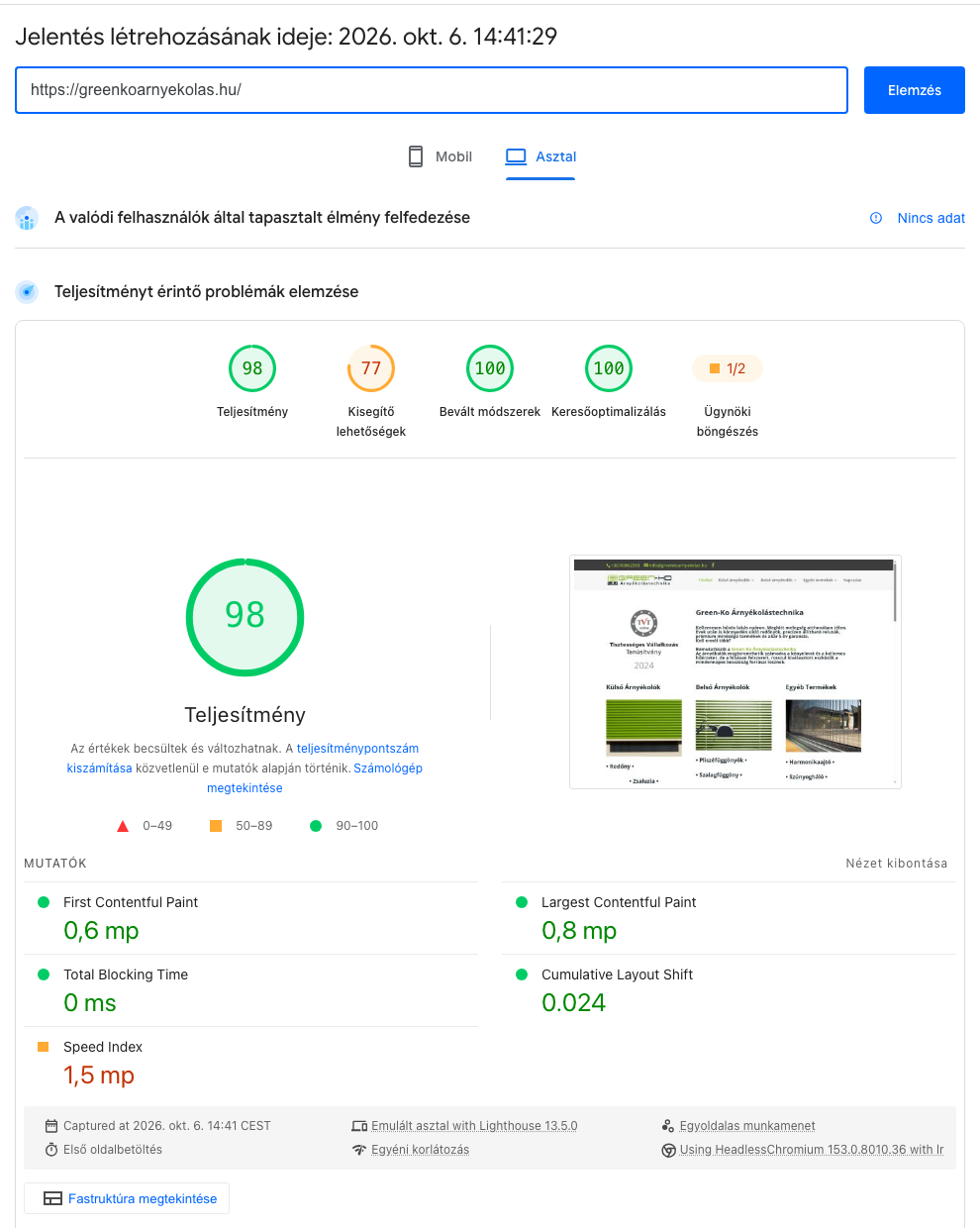Click the Elemzés analyze button
This screenshot has height=1228, width=980.
(914, 90)
